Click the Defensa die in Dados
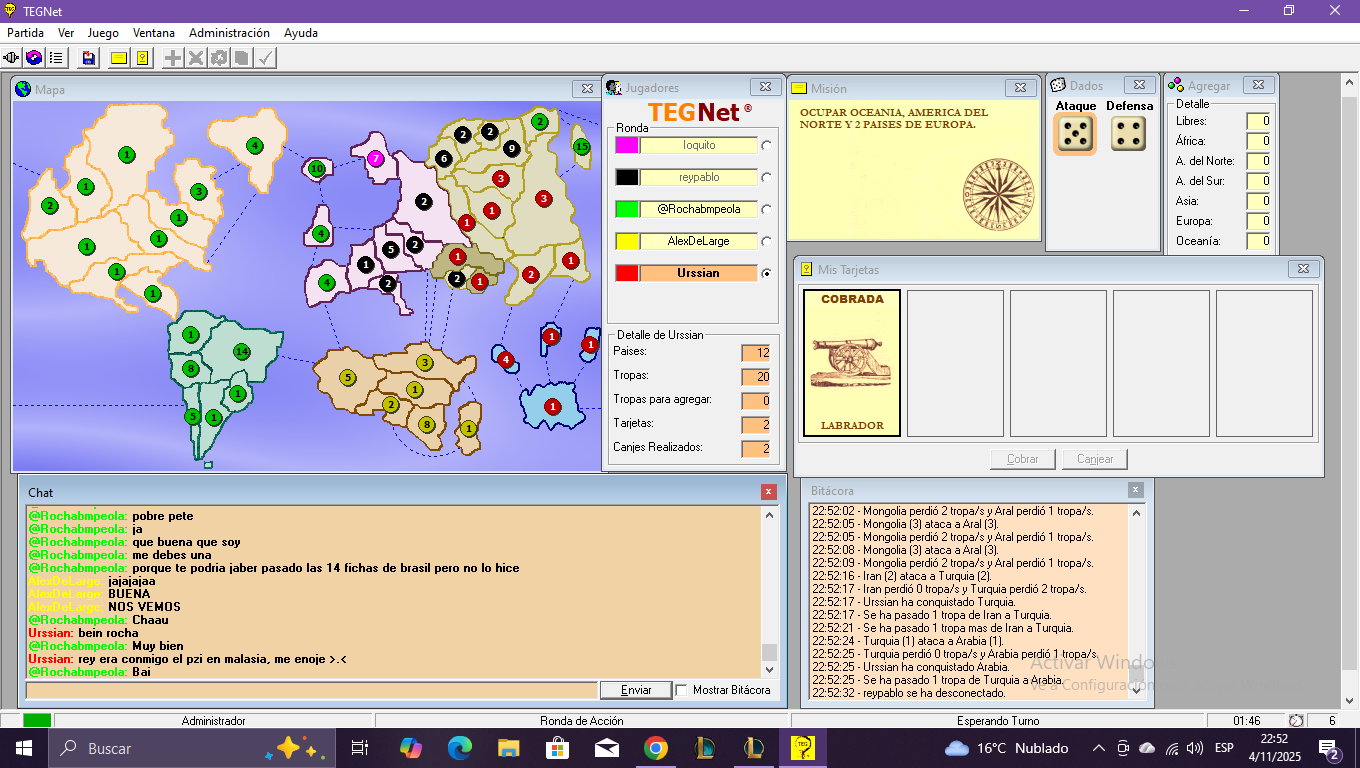The image size is (1360, 768). (1129, 134)
